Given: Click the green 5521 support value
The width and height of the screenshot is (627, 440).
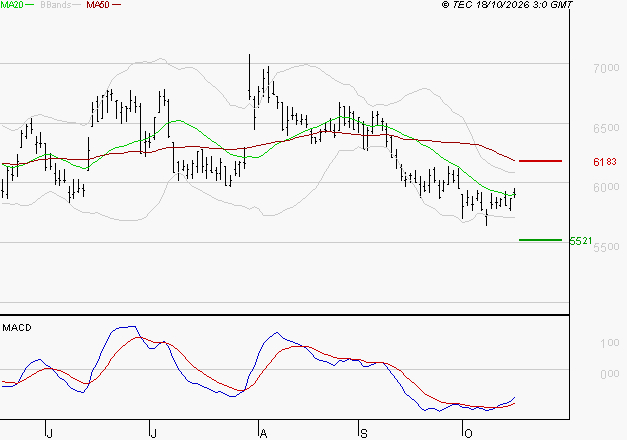Looking at the screenshot, I should pyautogui.click(x=581, y=241).
